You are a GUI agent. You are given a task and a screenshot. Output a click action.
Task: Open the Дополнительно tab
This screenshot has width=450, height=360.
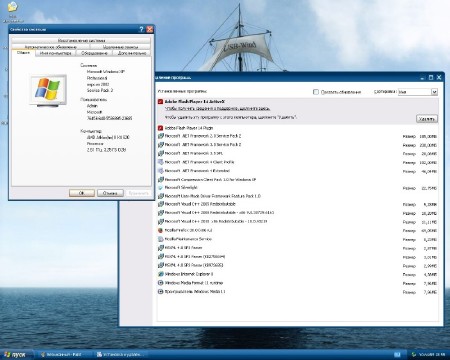click(132, 53)
